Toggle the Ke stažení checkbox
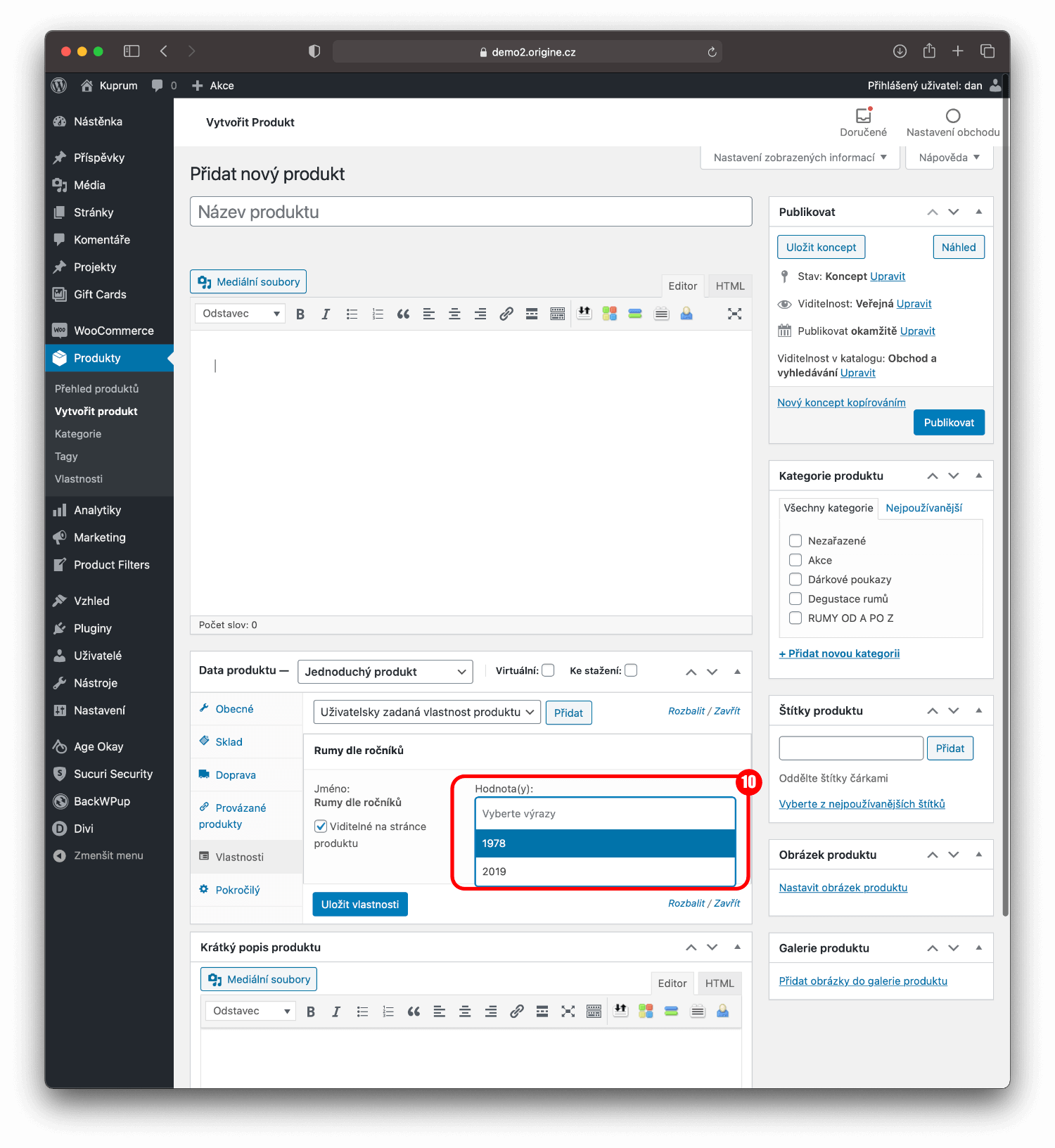This screenshot has width=1055, height=1148. (631, 670)
